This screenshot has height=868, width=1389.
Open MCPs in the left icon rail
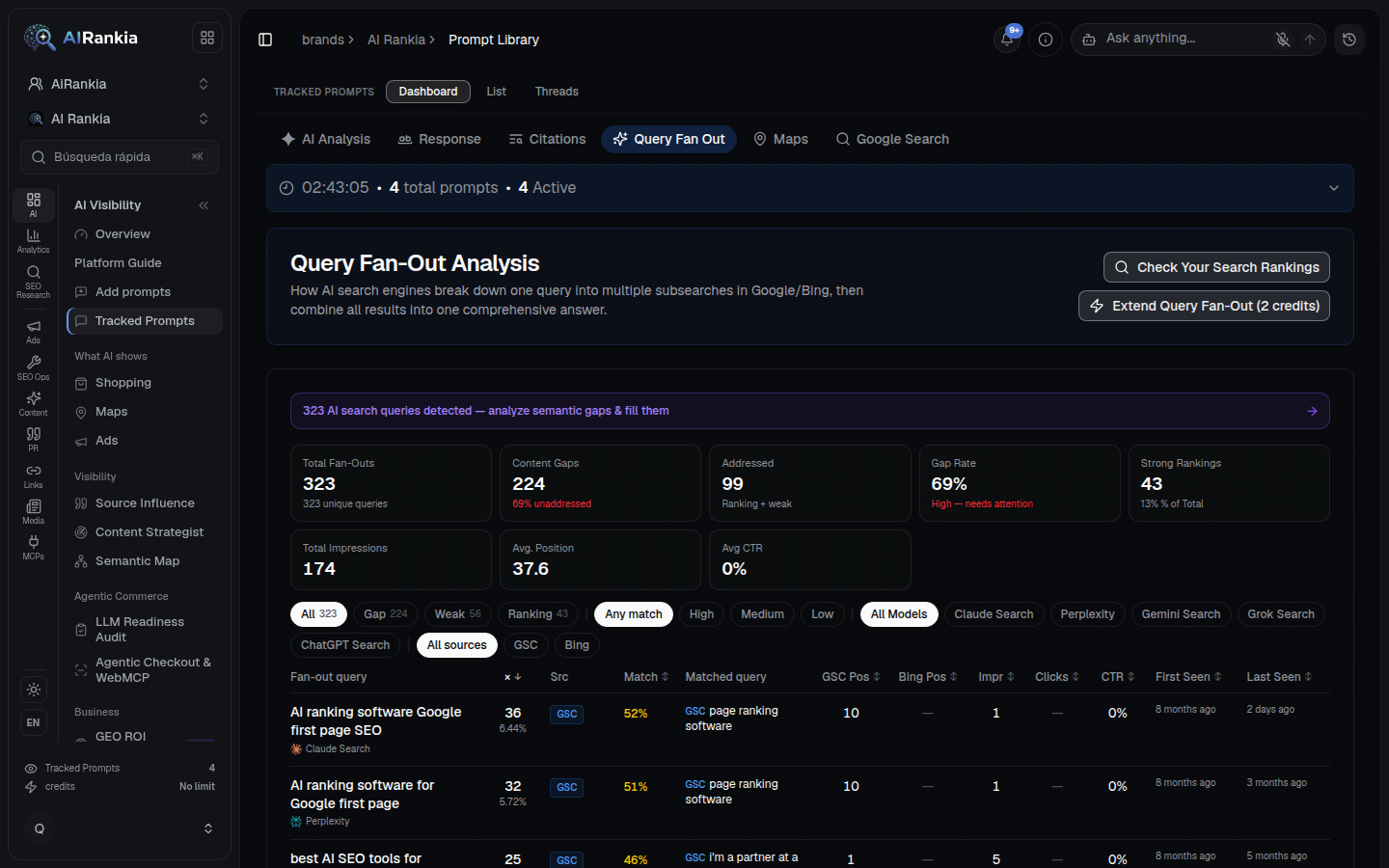click(x=33, y=548)
